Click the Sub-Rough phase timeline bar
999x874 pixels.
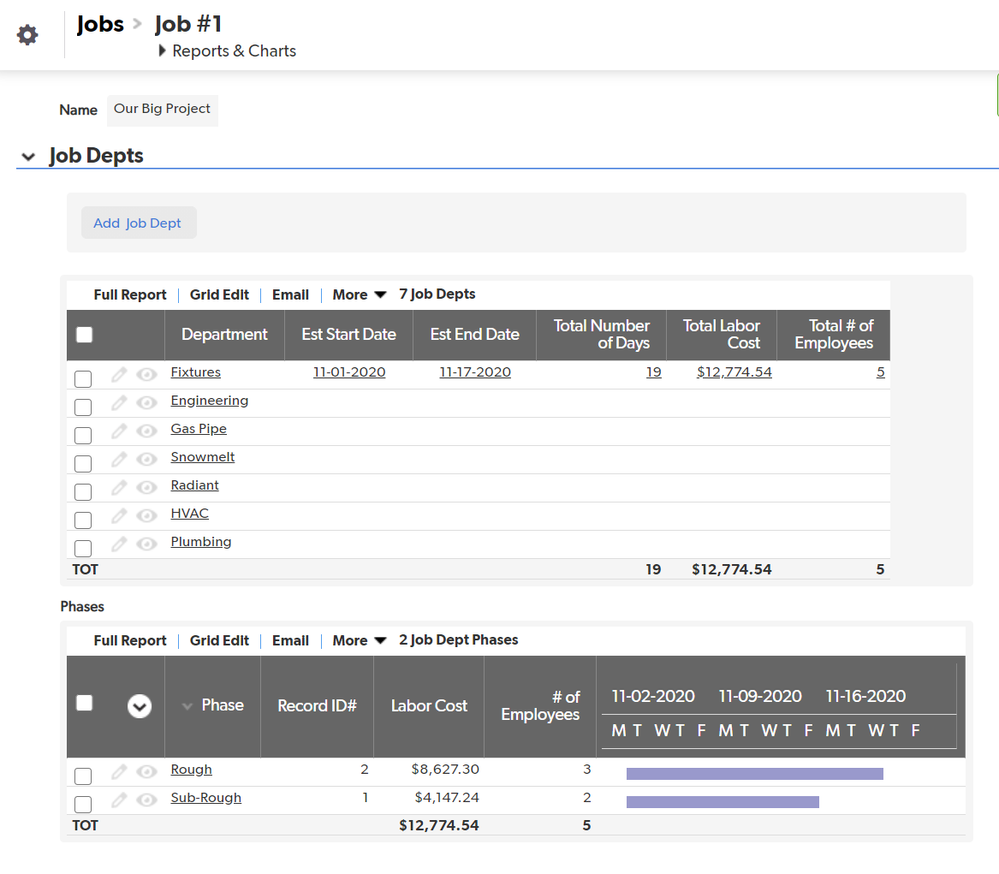[x=722, y=802]
